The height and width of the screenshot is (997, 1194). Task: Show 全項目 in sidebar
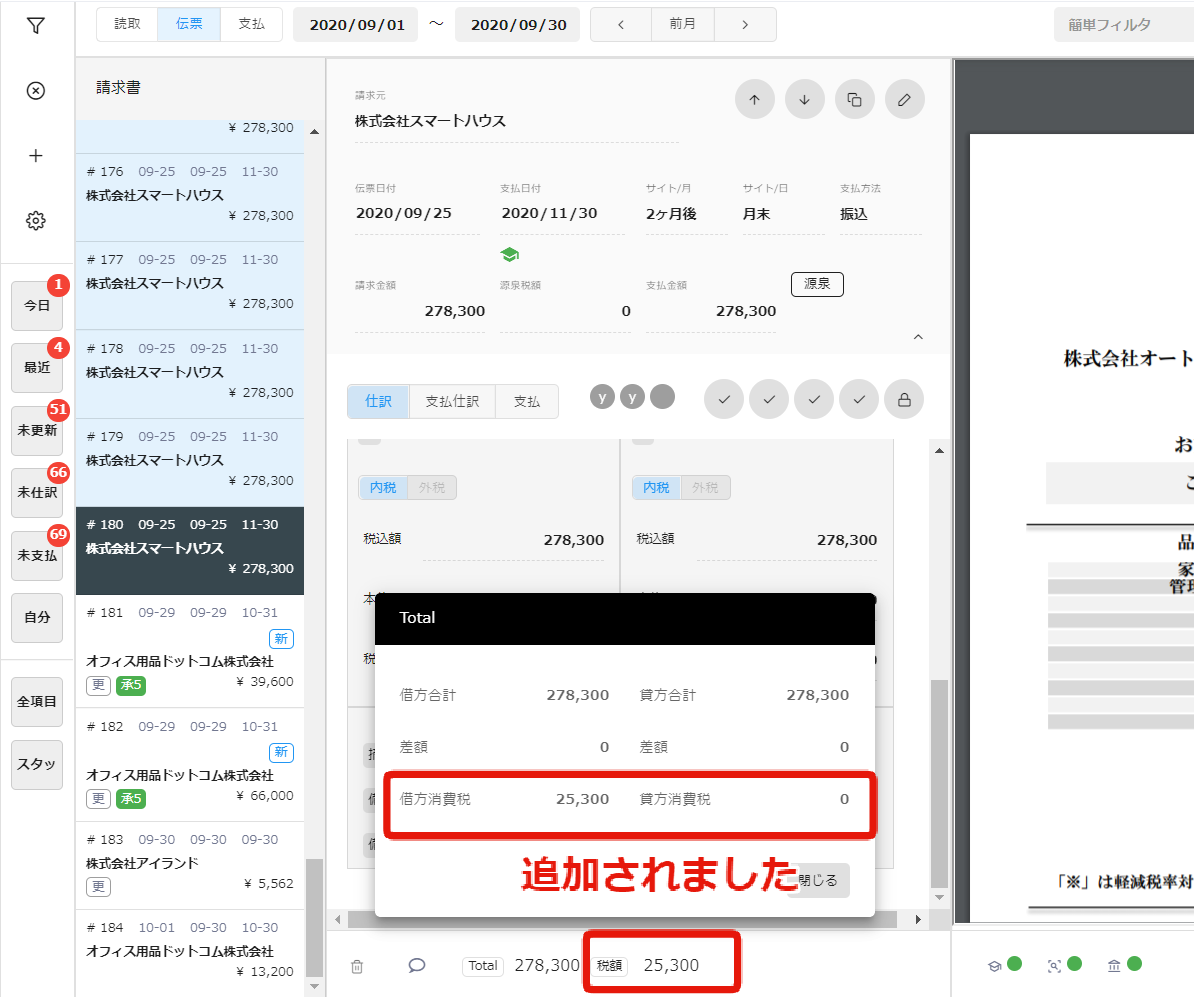coord(37,701)
